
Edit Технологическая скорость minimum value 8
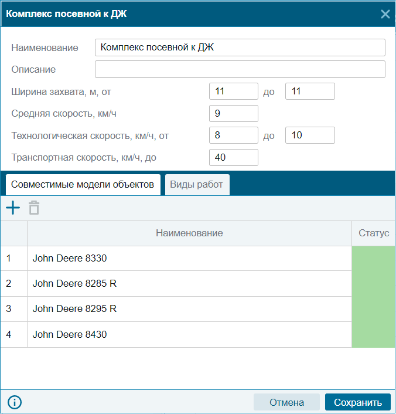pos(234,135)
